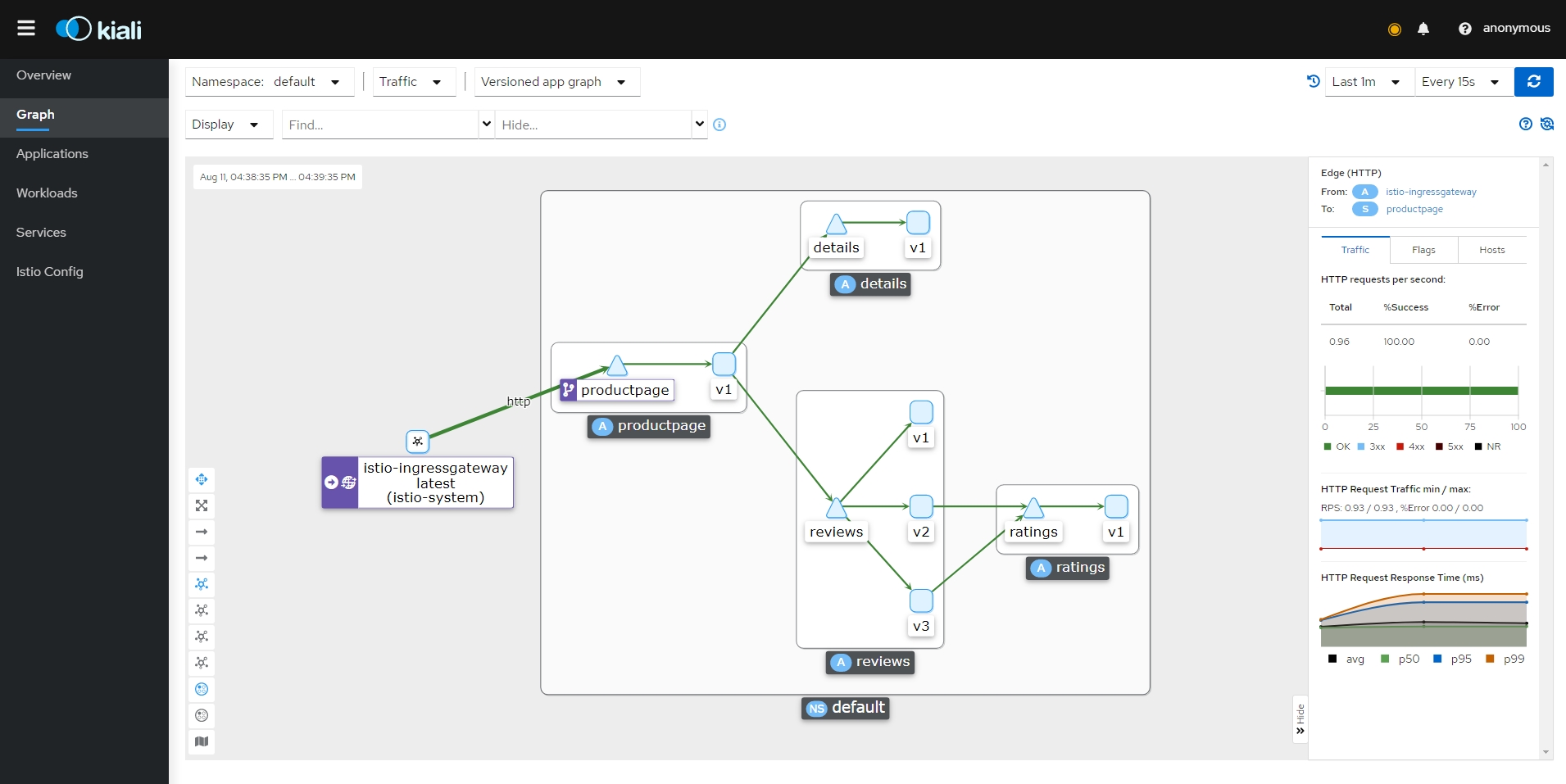Open the replay history icon
This screenshot has width=1566, height=784.
(x=1313, y=82)
